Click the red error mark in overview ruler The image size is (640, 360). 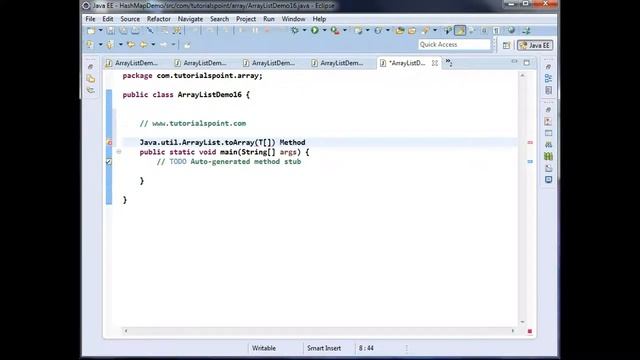pos(530,142)
